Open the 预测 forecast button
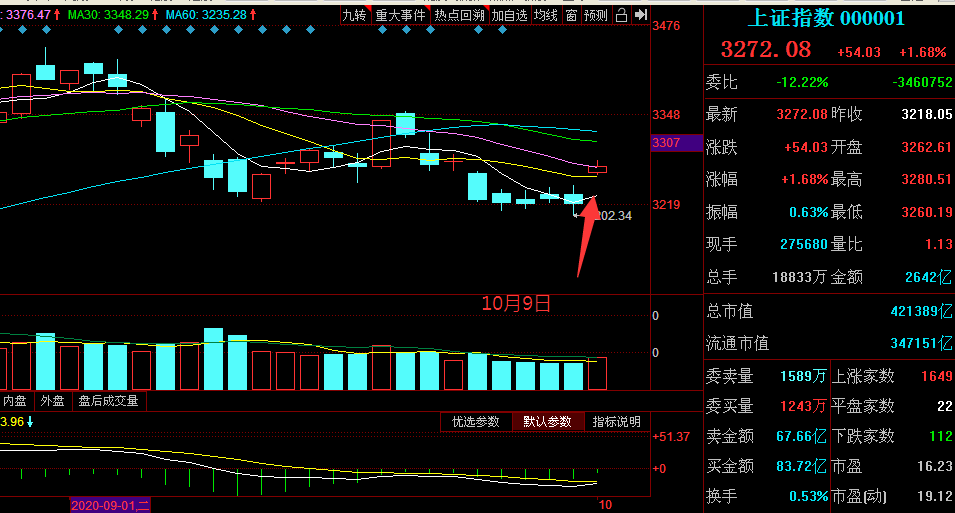Image resolution: width=955 pixels, height=513 pixels. click(596, 15)
